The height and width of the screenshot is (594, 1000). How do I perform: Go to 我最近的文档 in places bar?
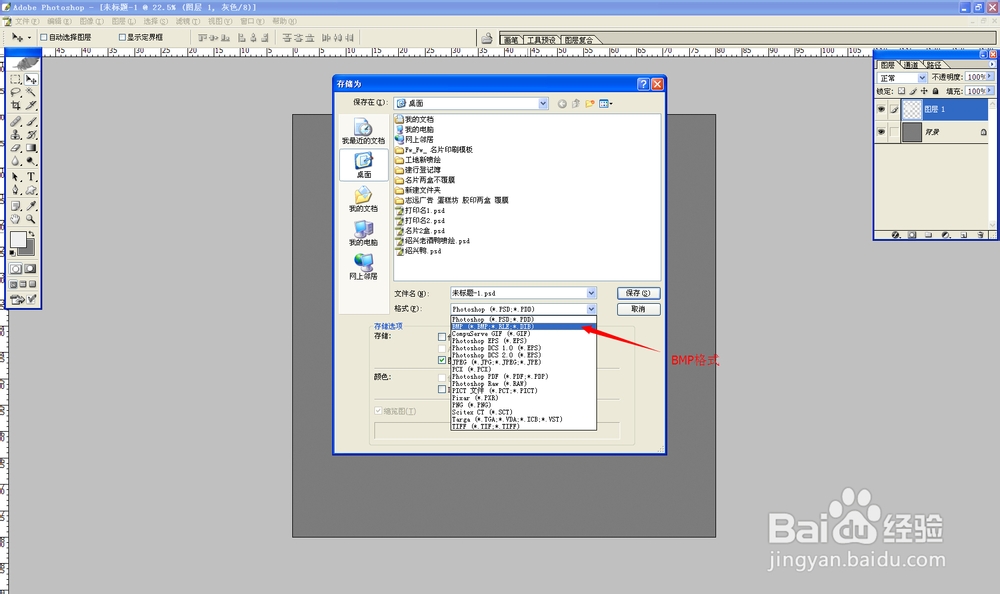364,131
